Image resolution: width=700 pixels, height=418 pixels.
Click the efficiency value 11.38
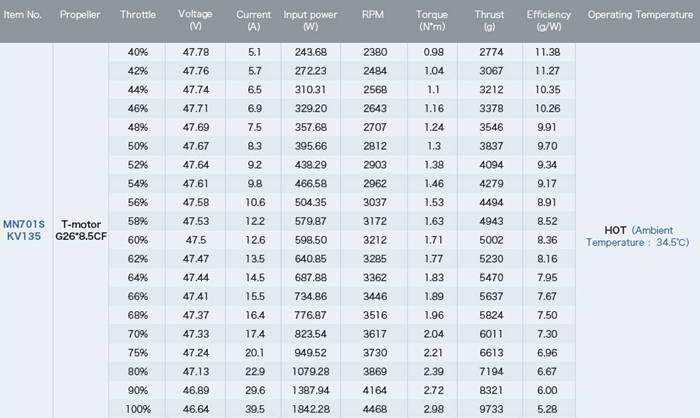(548, 51)
